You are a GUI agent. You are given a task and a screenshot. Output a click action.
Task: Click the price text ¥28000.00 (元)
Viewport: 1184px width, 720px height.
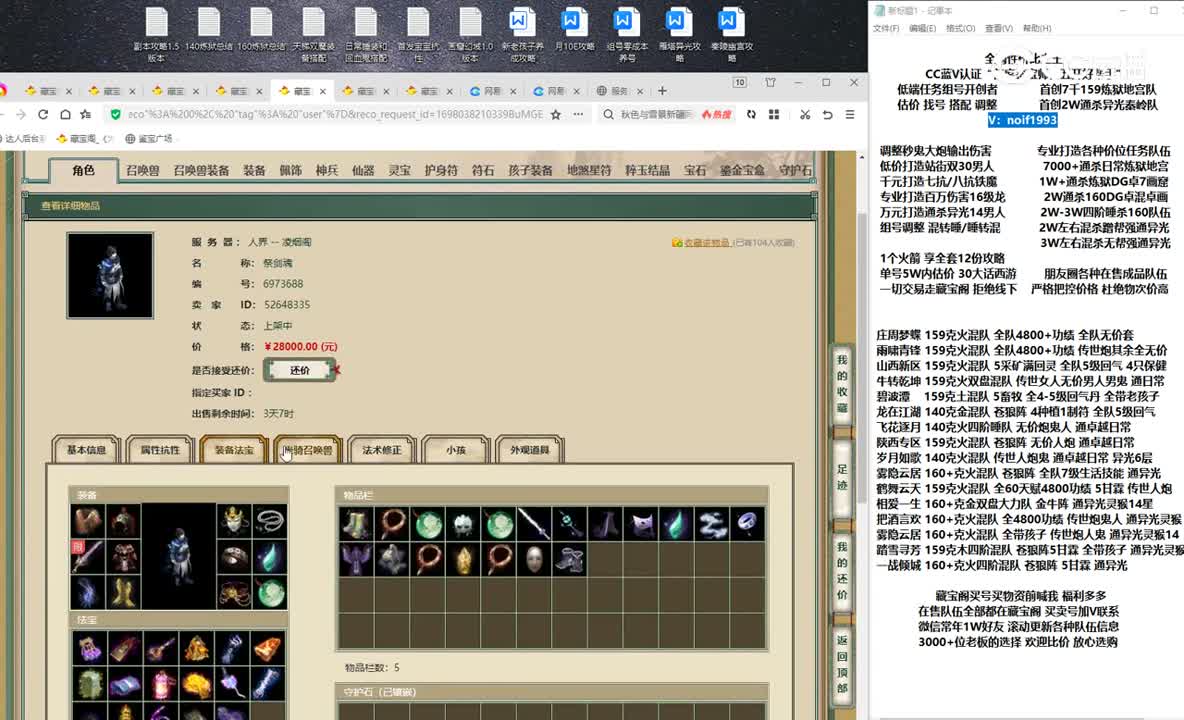coord(301,346)
